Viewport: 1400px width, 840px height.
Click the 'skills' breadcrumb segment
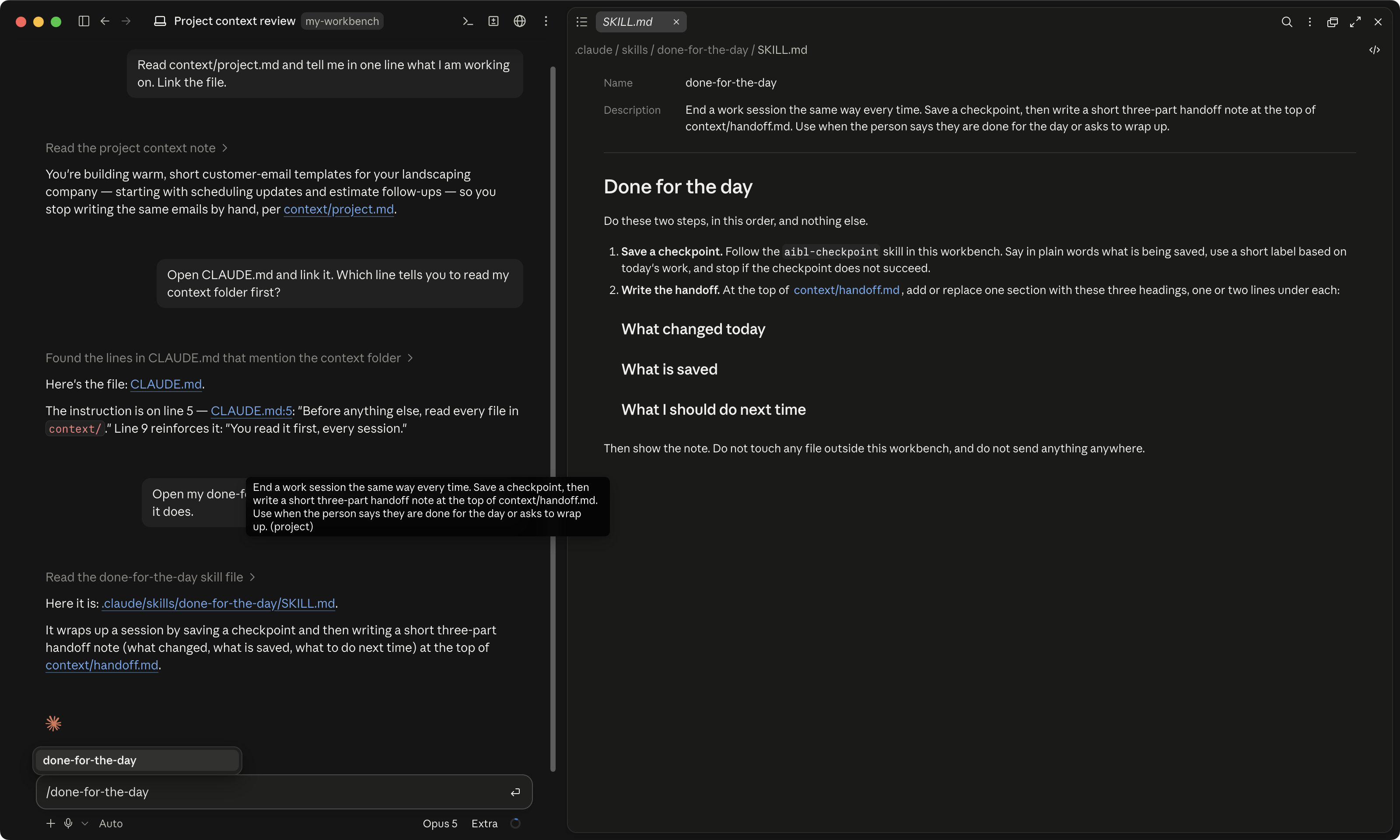point(634,50)
